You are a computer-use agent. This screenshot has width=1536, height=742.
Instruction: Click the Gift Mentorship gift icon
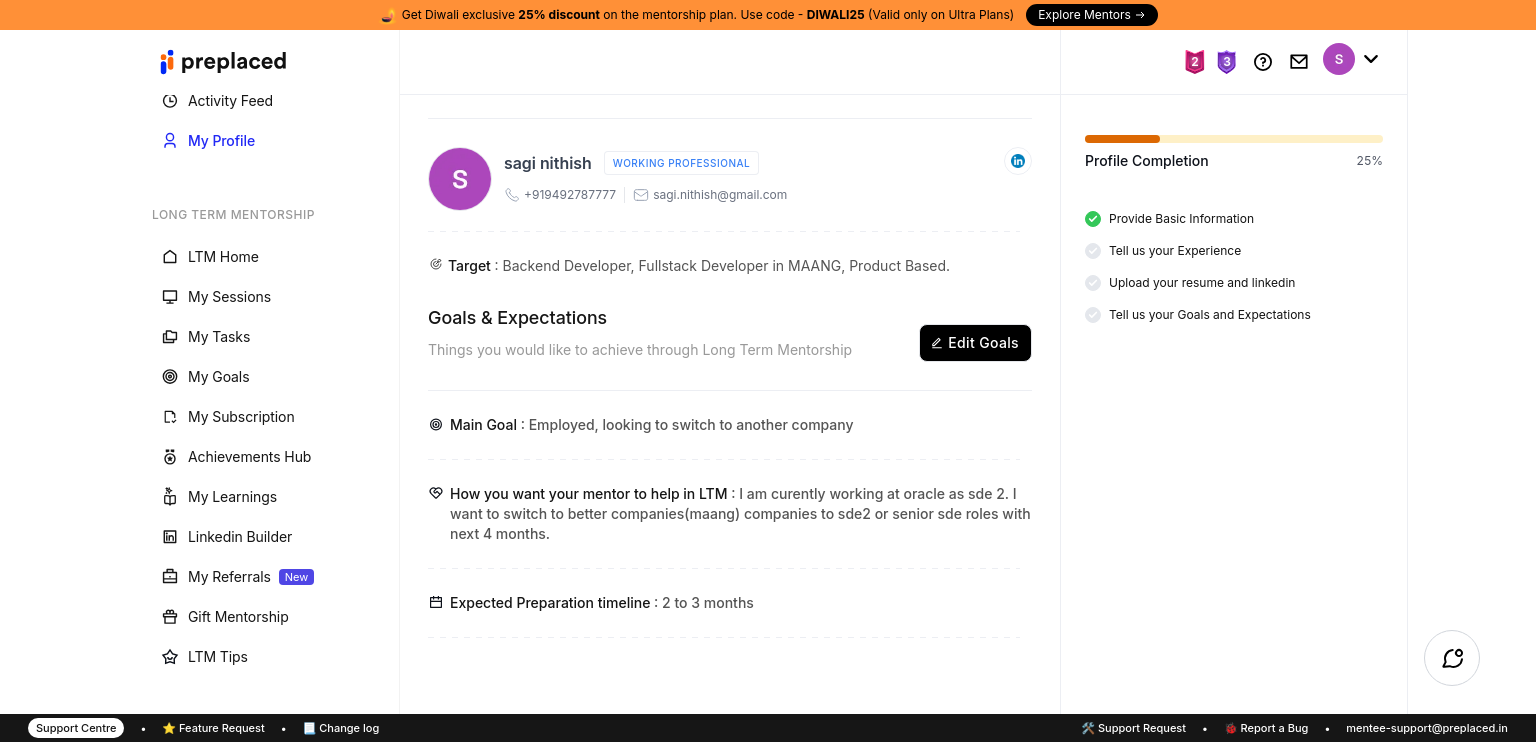(x=170, y=617)
